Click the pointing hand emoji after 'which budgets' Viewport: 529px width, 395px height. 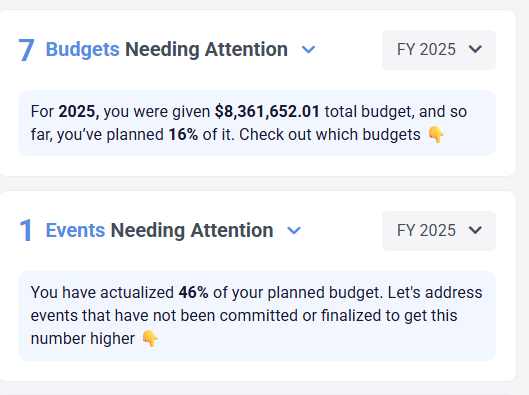pos(436,135)
